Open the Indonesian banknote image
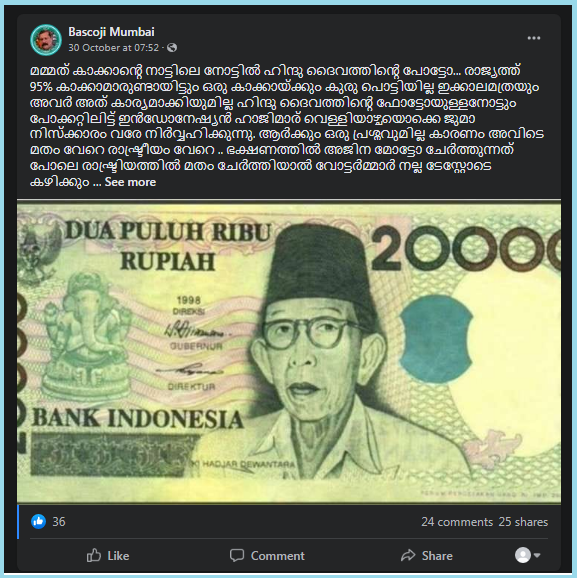The width and height of the screenshot is (577, 578). point(289,351)
